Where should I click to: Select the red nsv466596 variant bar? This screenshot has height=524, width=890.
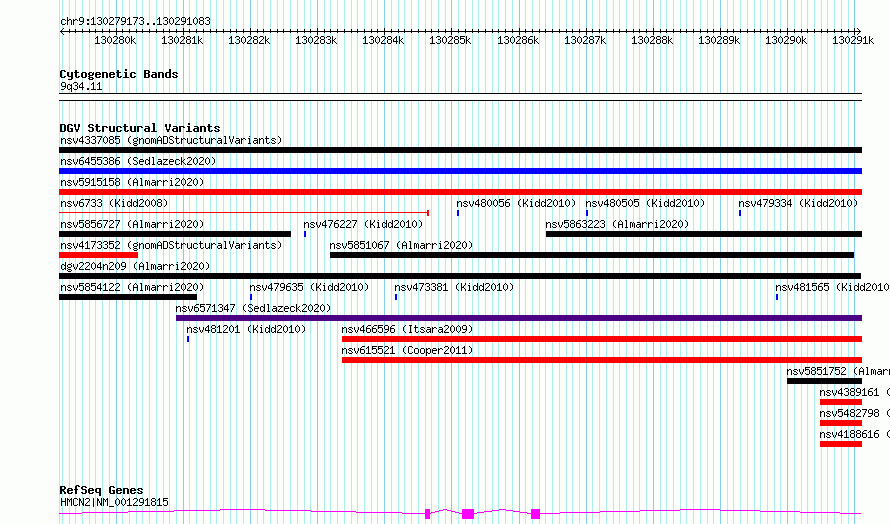[602, 339]
